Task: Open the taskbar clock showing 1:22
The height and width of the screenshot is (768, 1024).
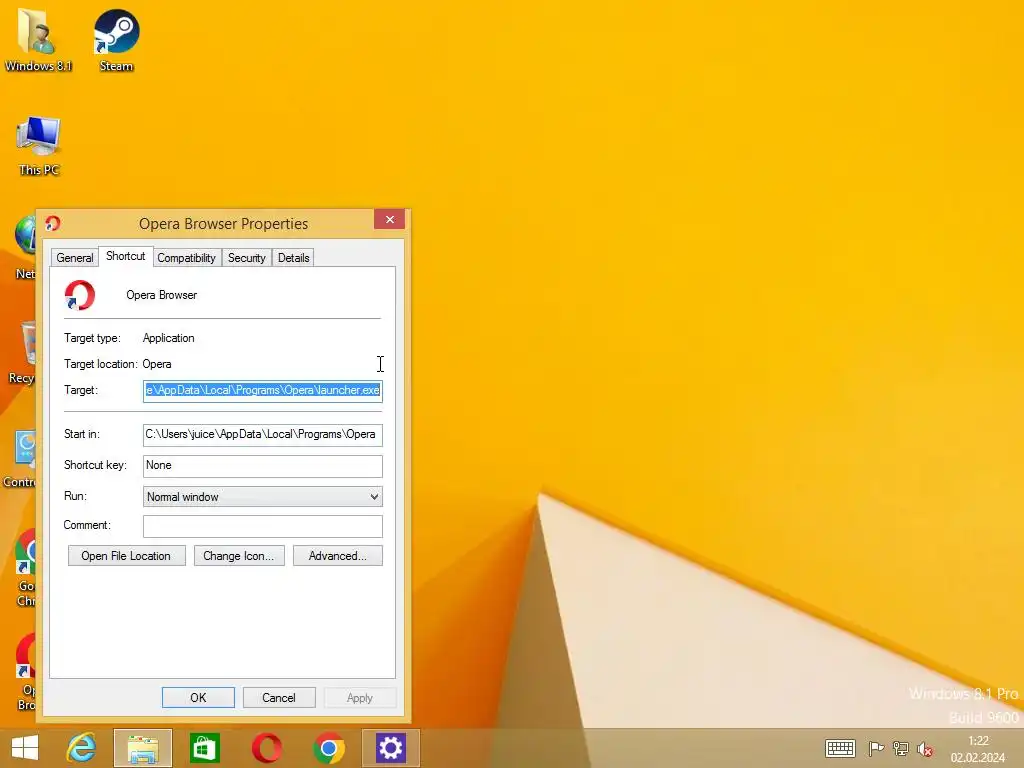Action: click(978, 748)
